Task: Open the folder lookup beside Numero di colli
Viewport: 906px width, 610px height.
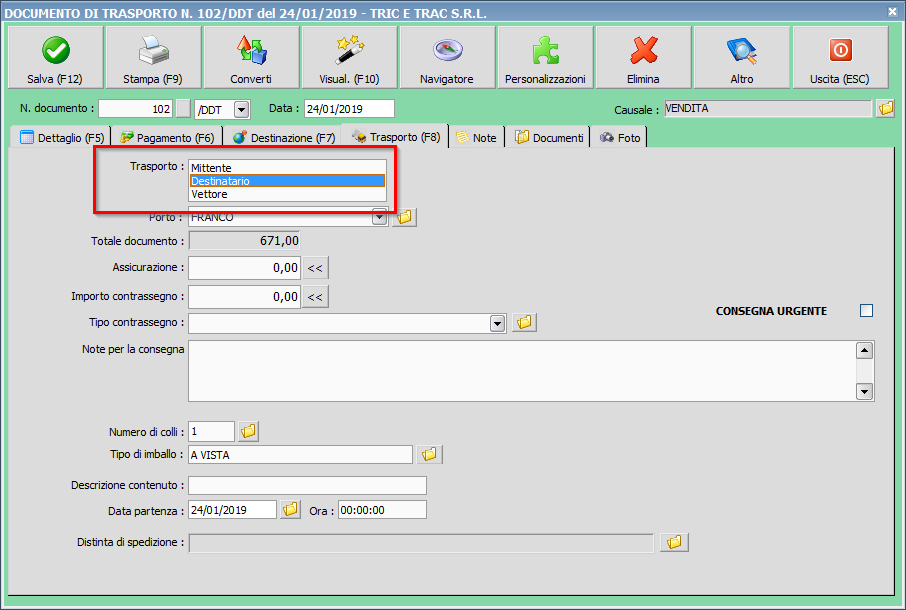Action: pyautogui.click(x=248, y=431)
